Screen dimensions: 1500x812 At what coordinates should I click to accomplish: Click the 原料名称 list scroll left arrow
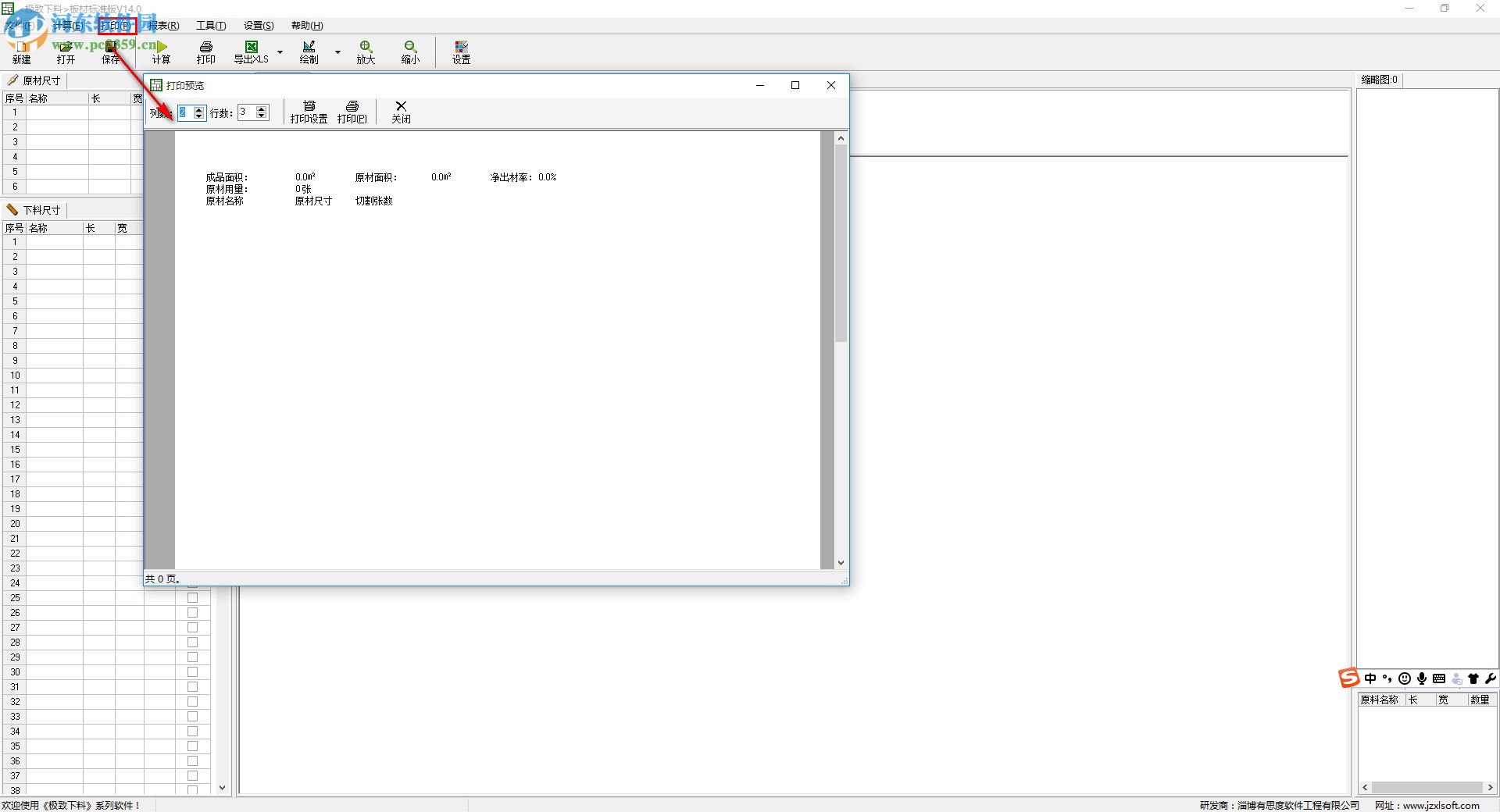(1365, 787)
